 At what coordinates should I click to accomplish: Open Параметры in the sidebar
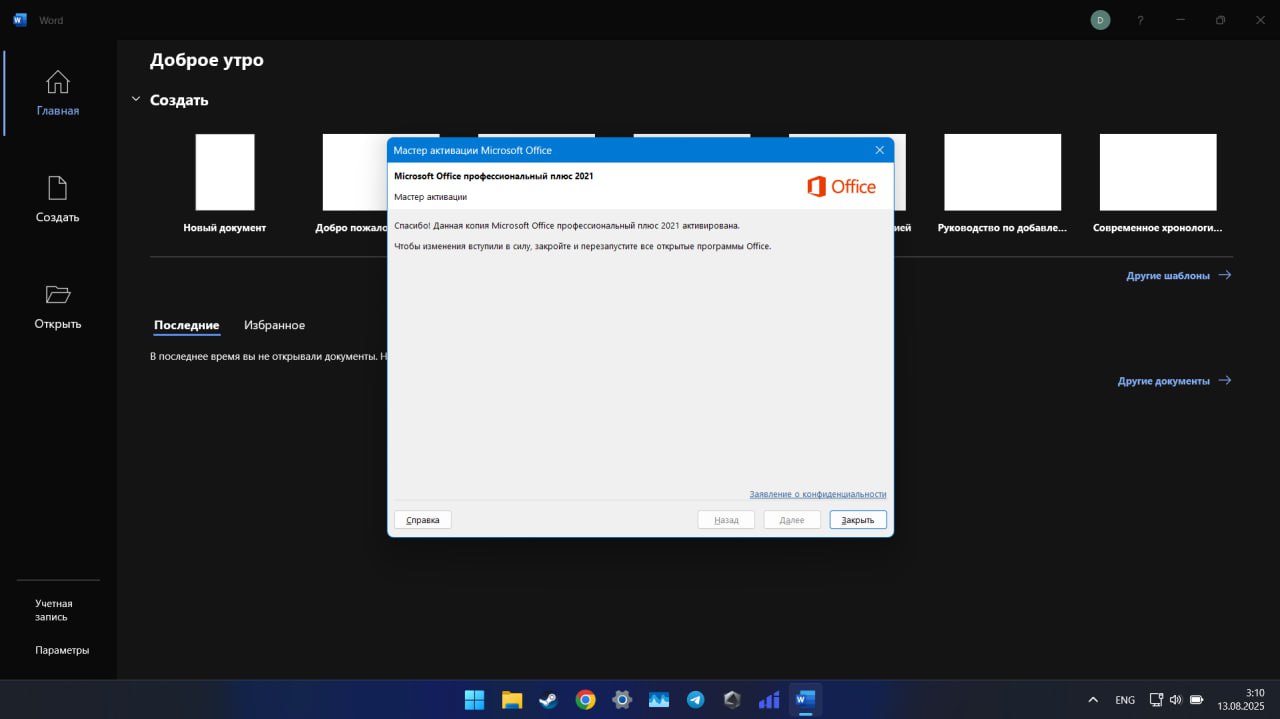pos(62,650)
